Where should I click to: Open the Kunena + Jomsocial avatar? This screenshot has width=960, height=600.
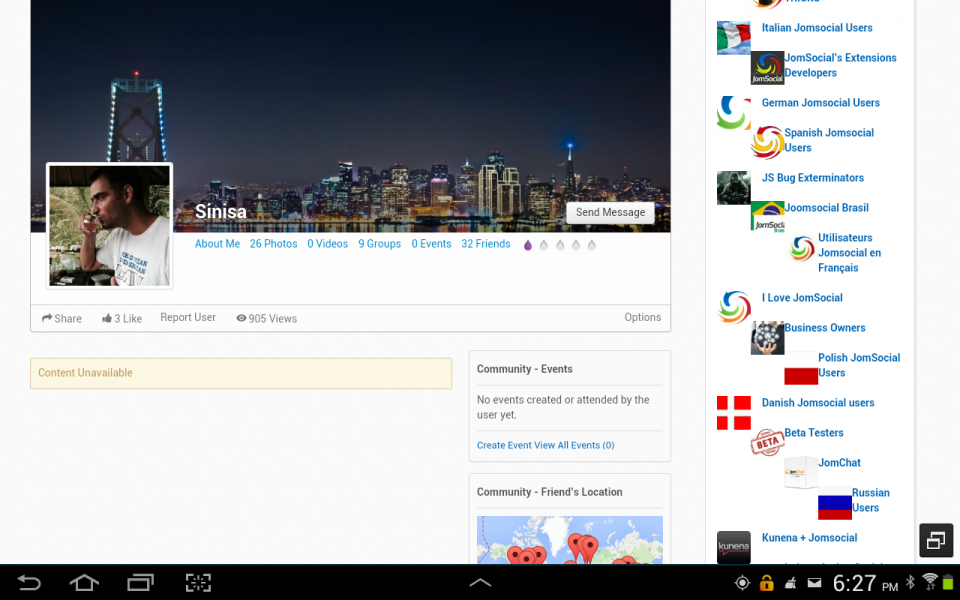tap(733, 547)
